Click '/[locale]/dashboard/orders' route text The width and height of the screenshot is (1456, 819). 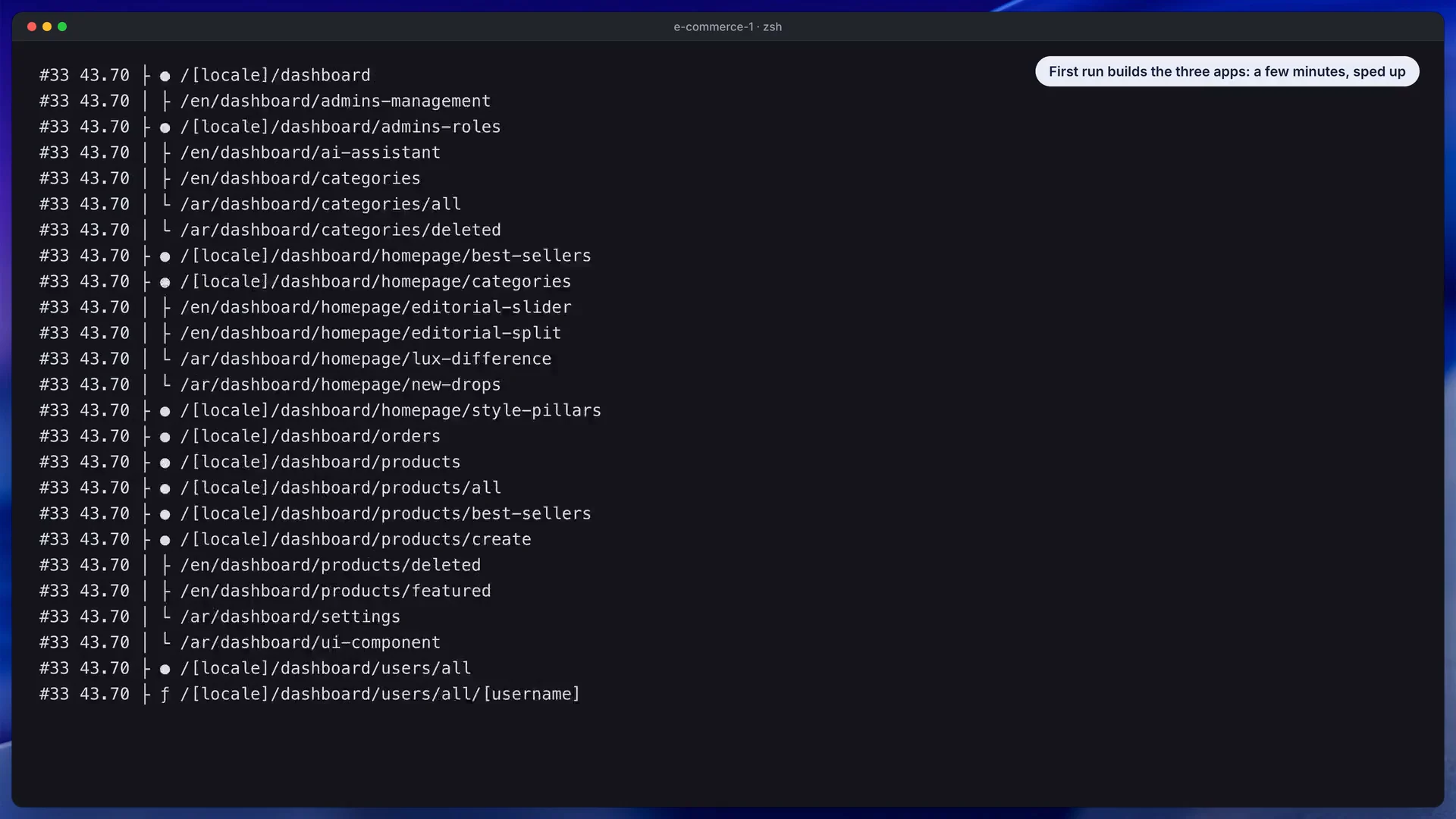click(x=310, y=436)
